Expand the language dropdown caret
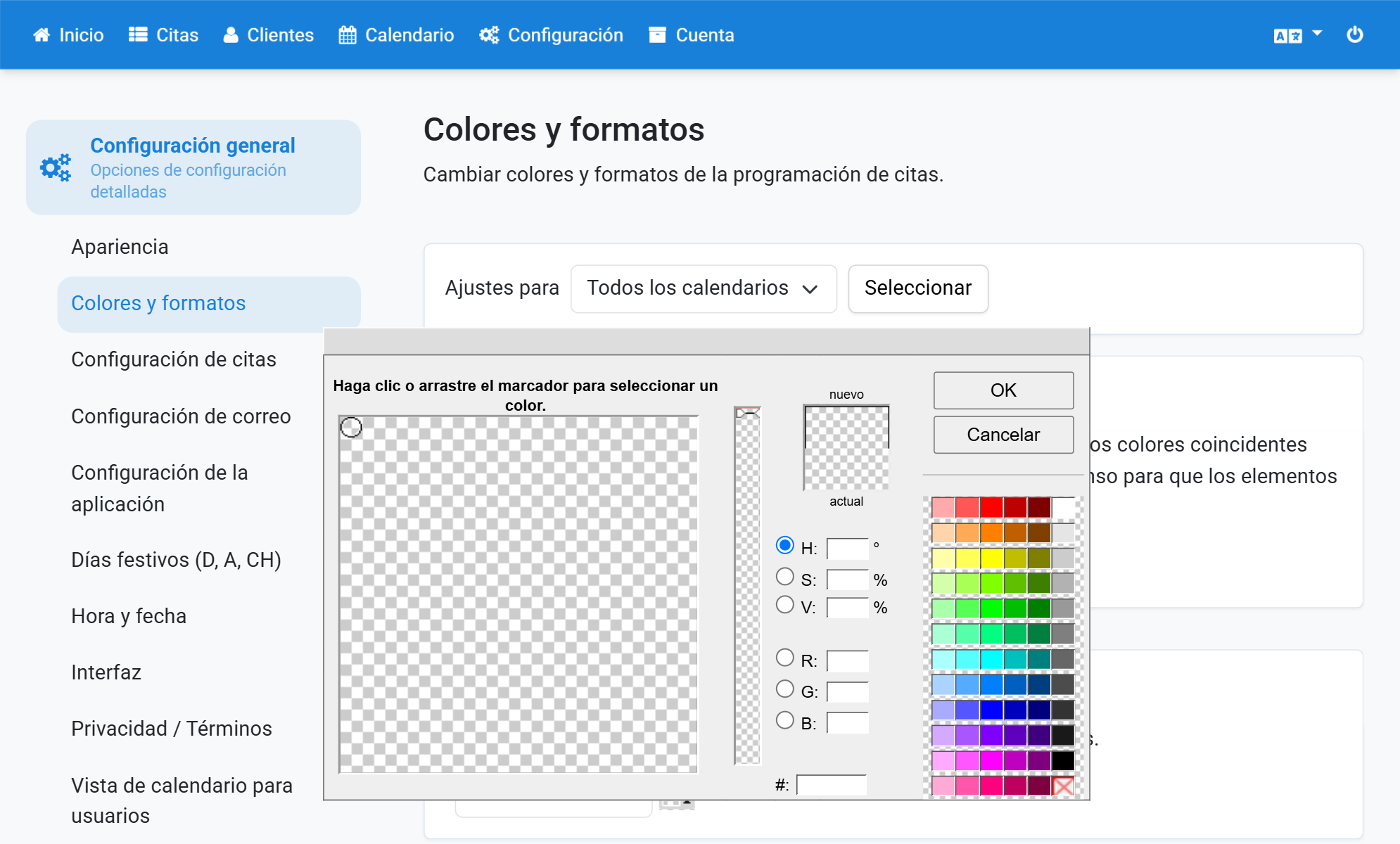Image resolution: width=1400 pixels, height=844 pixels. 1317,33
